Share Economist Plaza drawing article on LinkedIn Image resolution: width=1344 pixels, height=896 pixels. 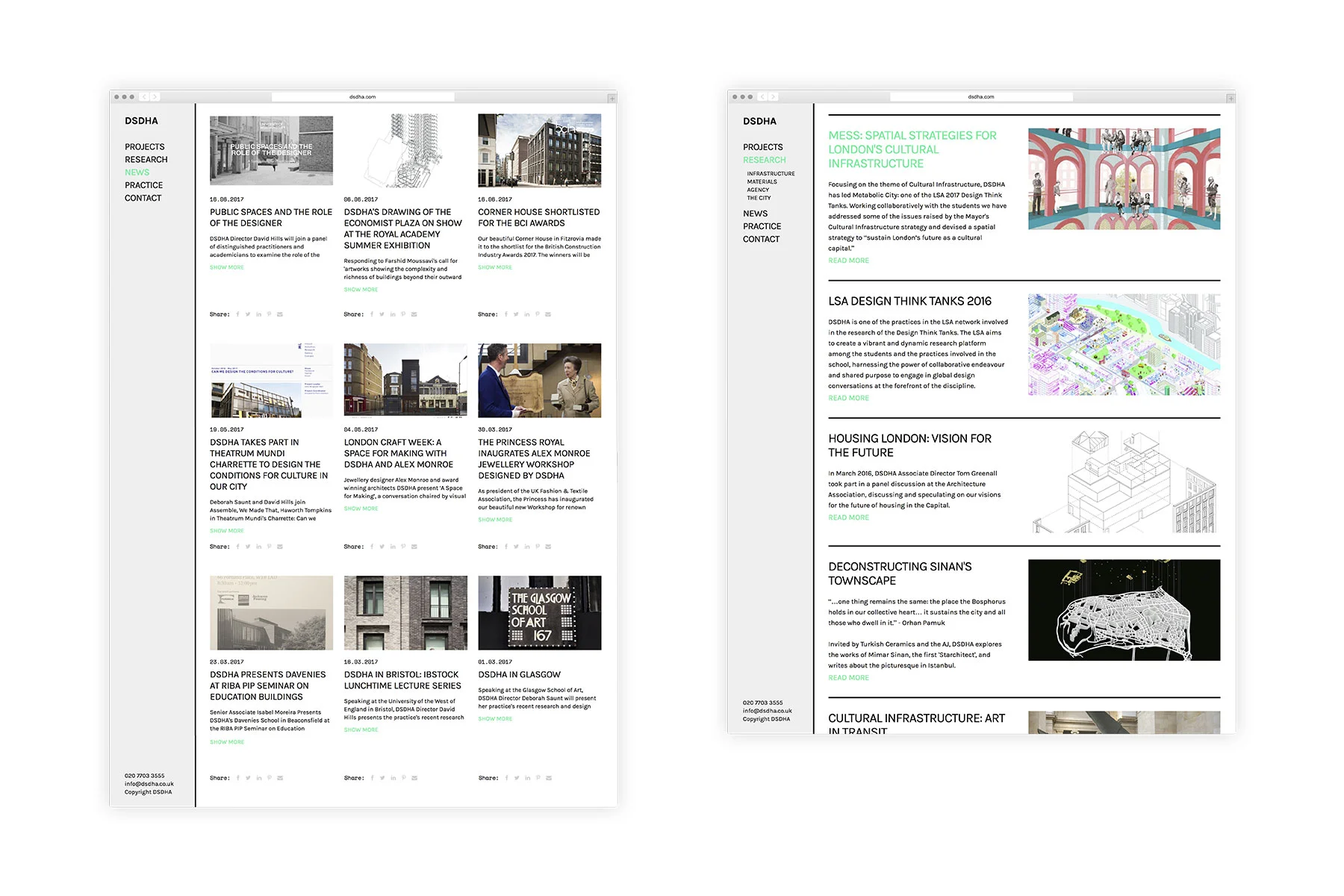[393, 314]
